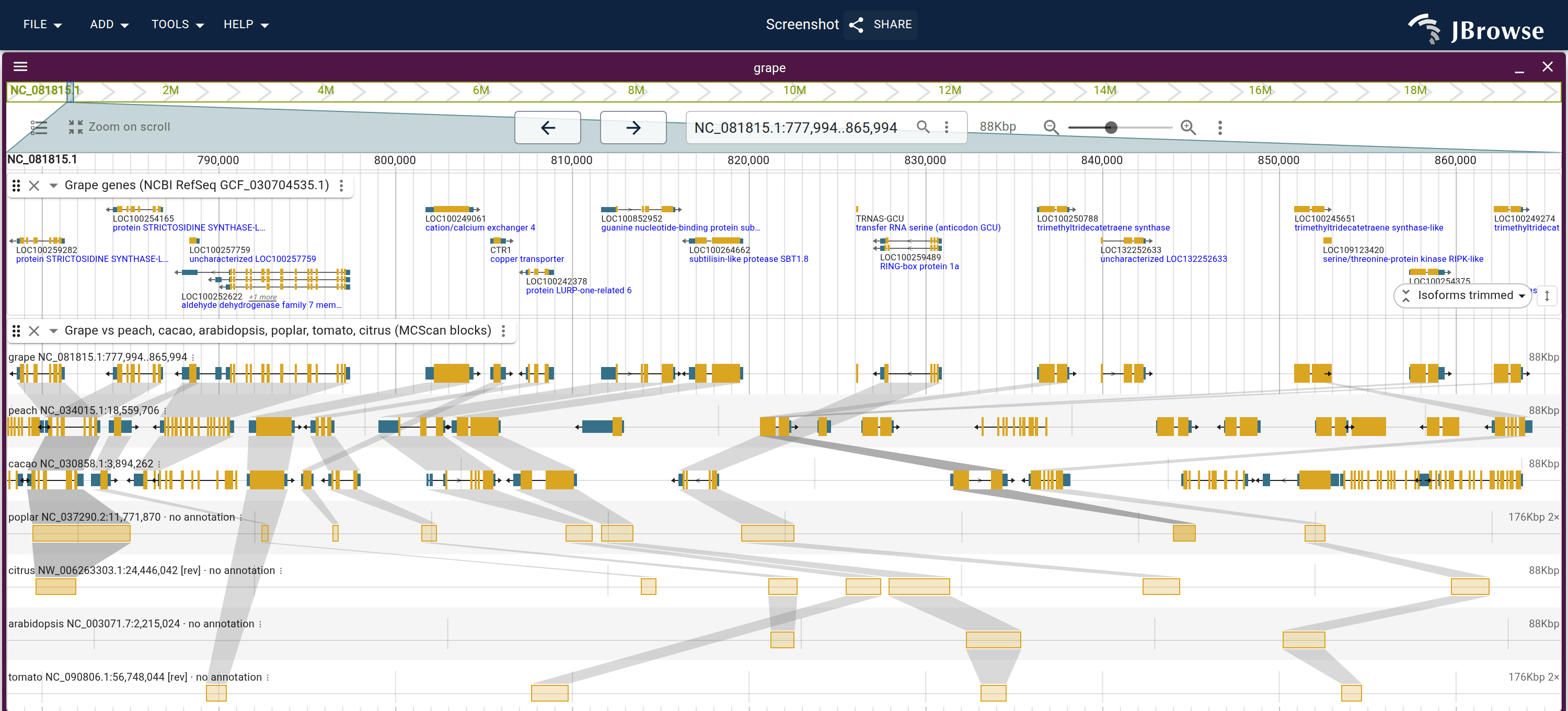The width and height of the screenshot is (1568, 711).
Task: Adjust the zoom level slider
Action: click(1120, 127)
